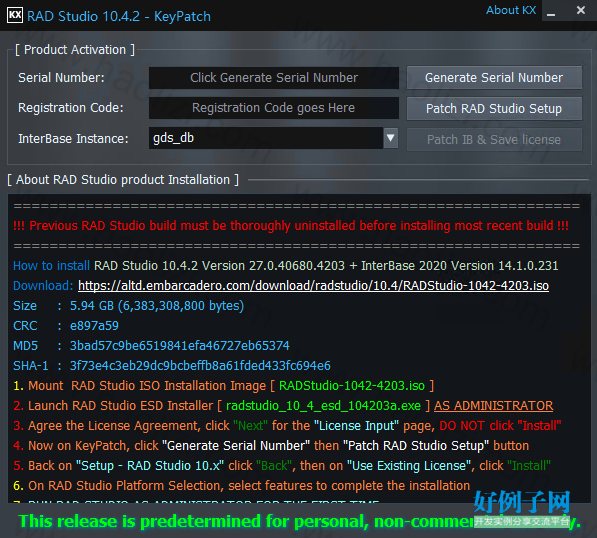597x538 pixels.
Task: Click Patch IB & Save license button
Action: (494, 140)
